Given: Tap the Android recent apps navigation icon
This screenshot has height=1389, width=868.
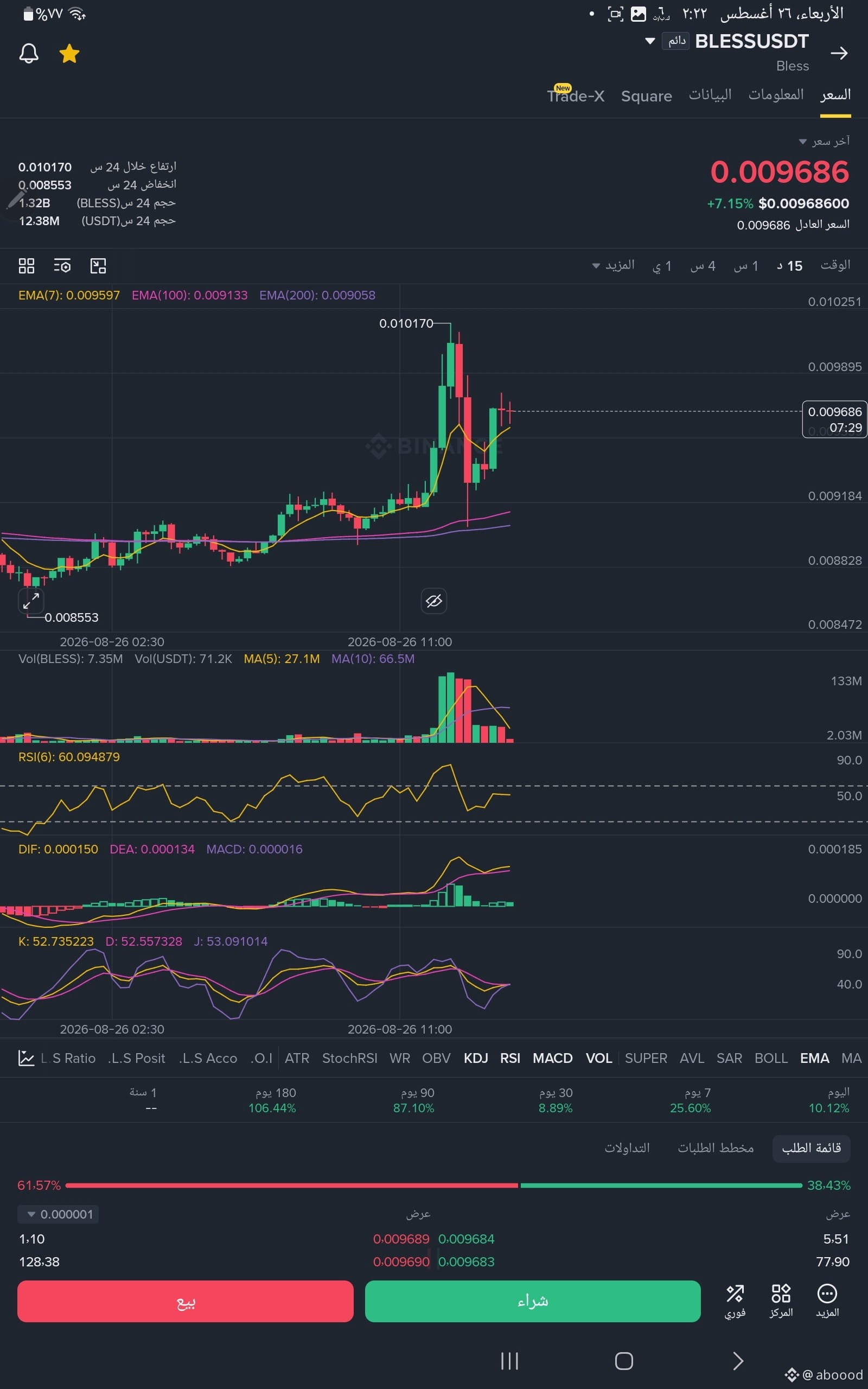Looking at the screenshot, I should (509, 1361).
